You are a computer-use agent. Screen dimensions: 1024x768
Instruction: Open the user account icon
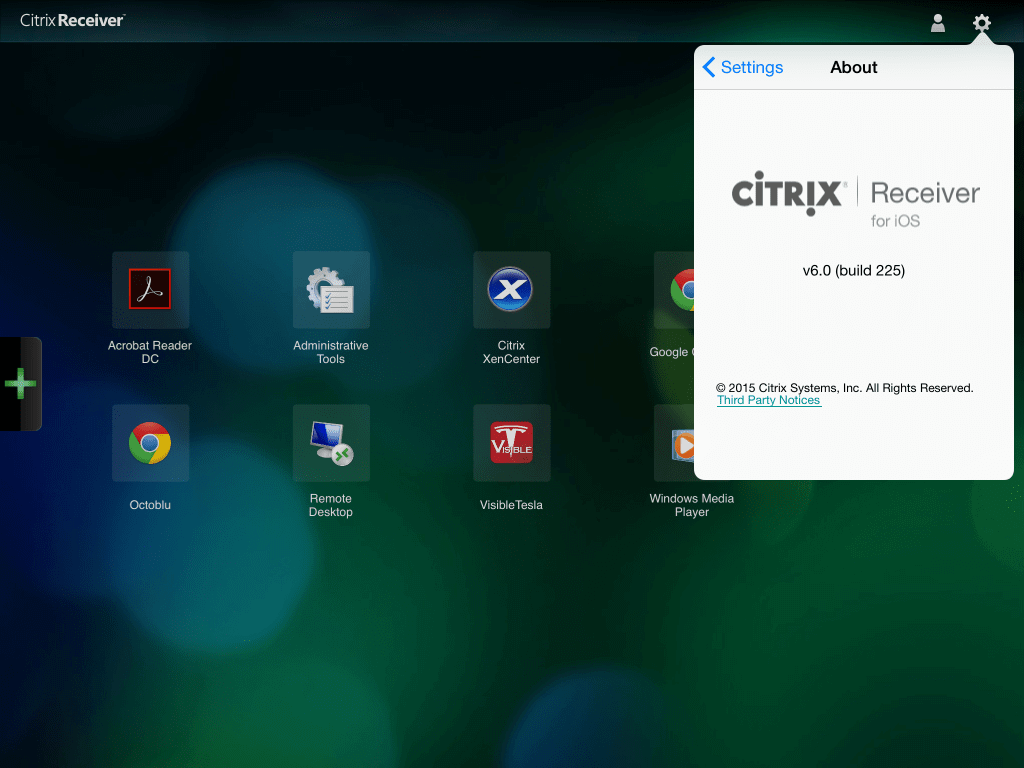click(938, 23)
